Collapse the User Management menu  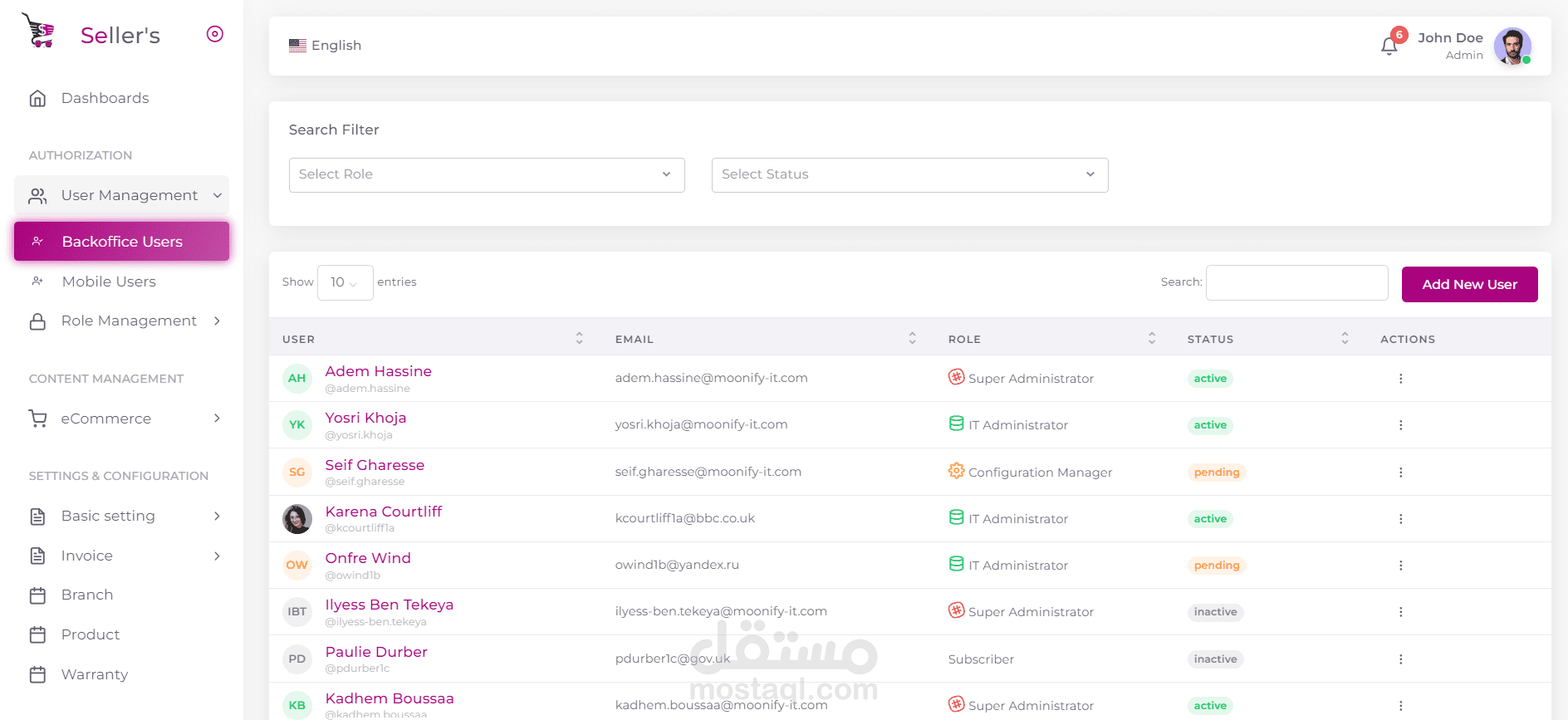[121, 195]
